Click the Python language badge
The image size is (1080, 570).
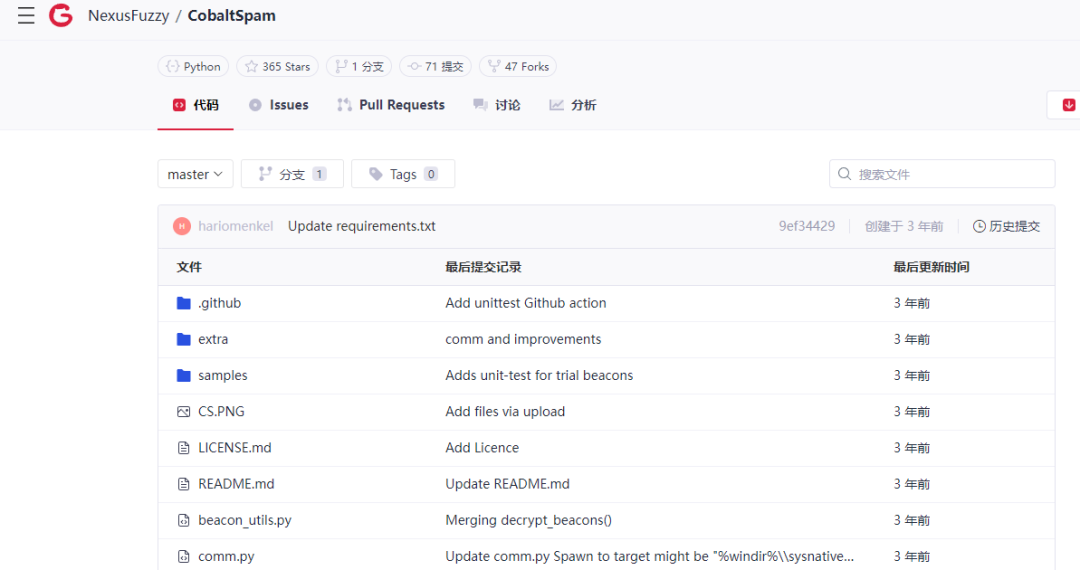(x=194, y=66)
